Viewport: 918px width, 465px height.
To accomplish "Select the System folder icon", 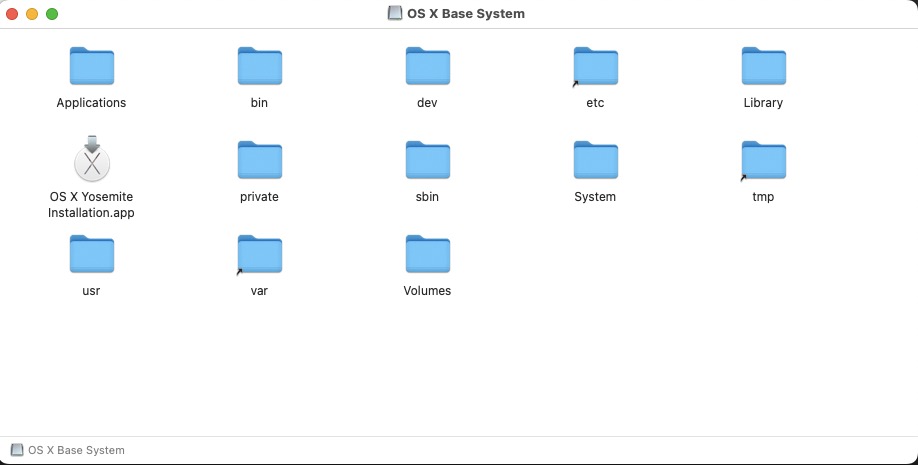I will coord(595,160).
